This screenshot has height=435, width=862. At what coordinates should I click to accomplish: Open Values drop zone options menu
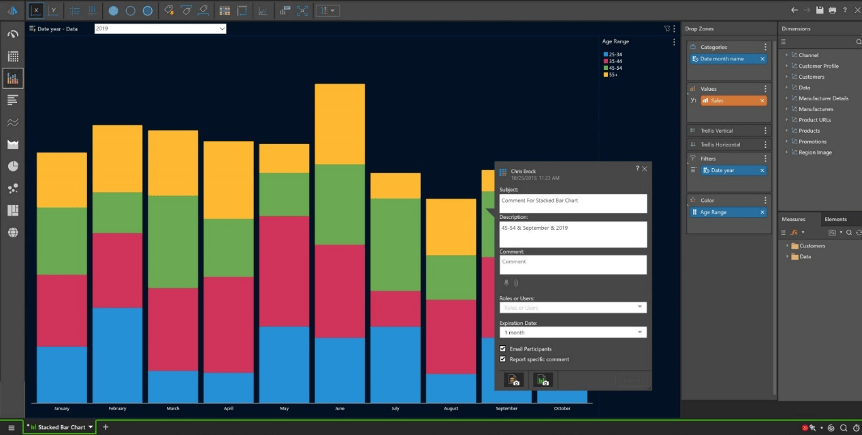765,89
